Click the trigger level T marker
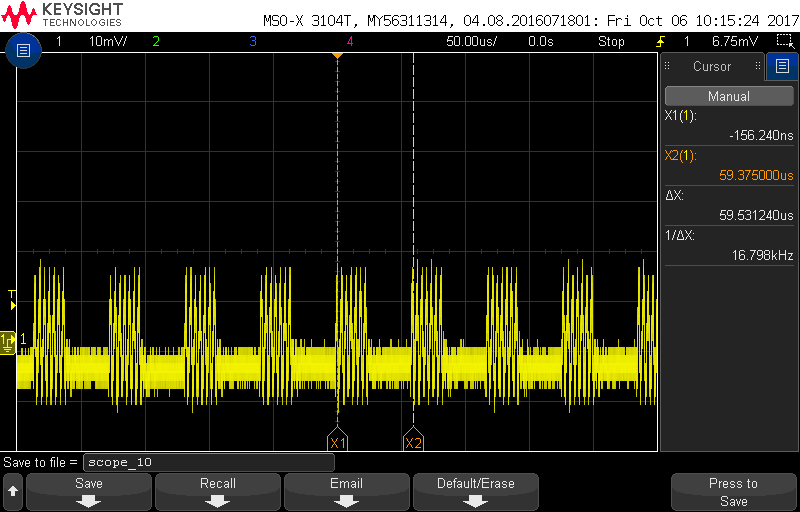This screenshot has height=512, width=800. point(12,300)
